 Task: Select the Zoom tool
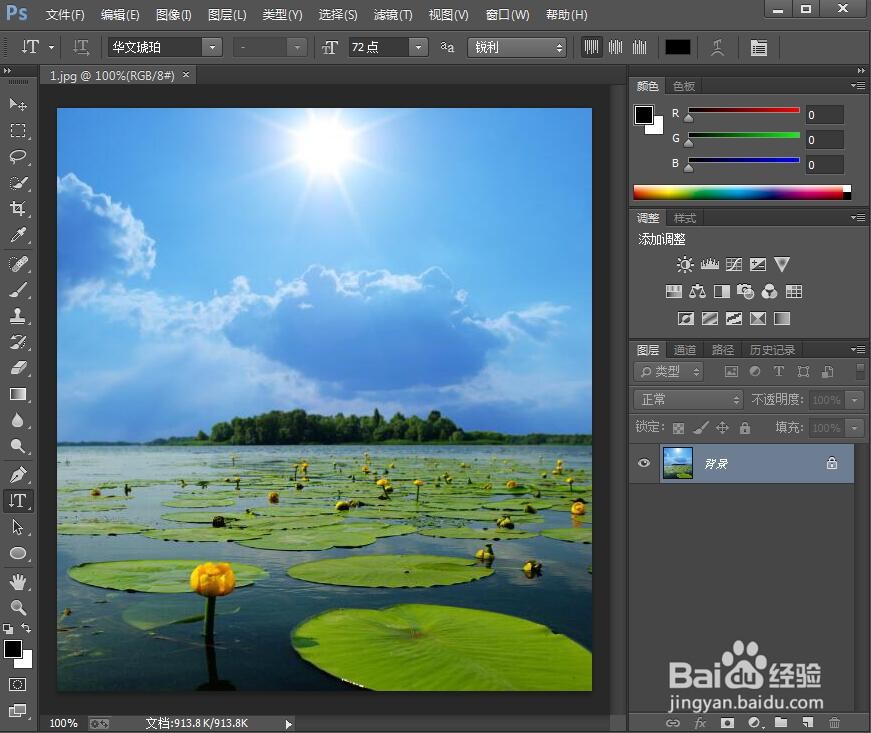(18, 607)
